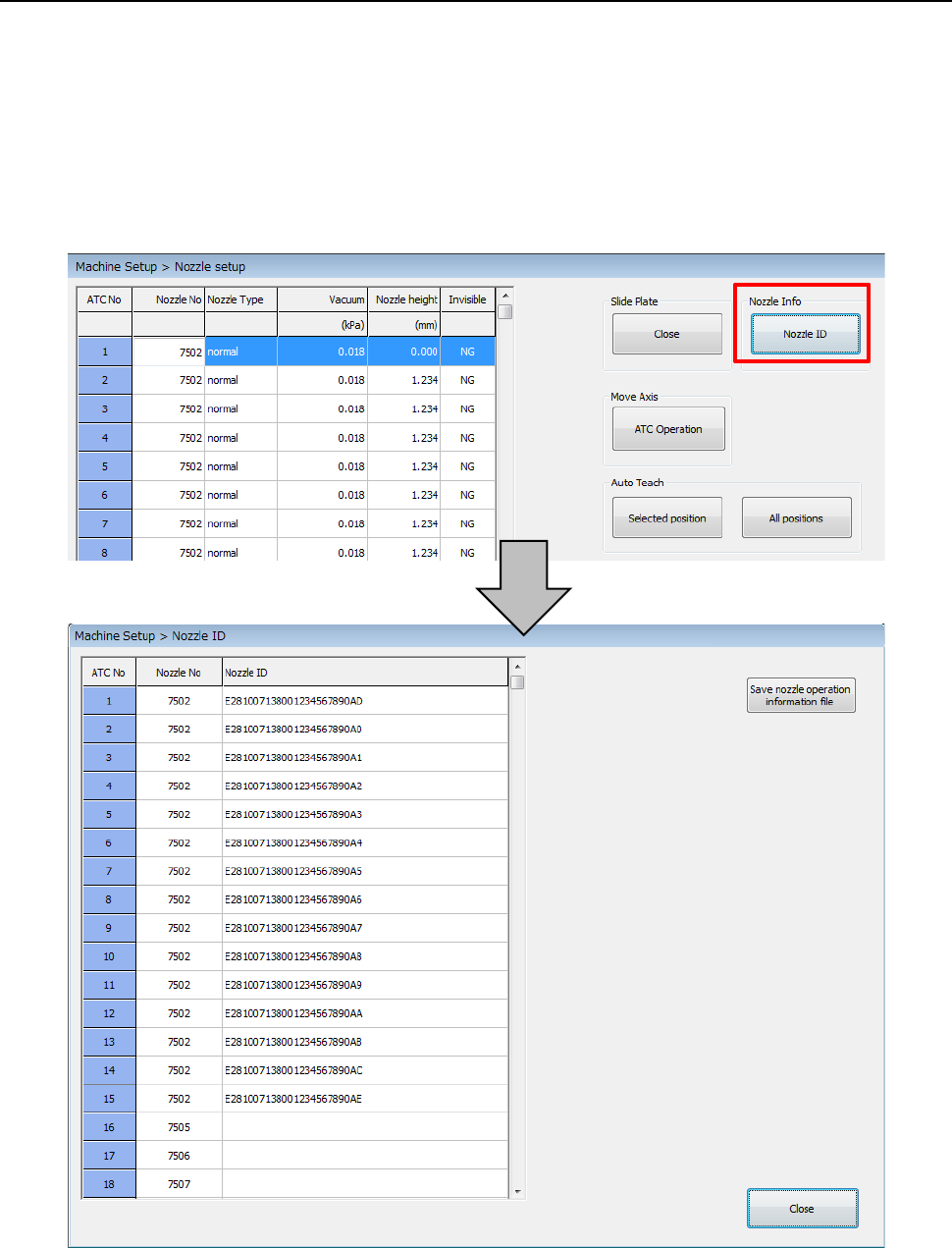This screenshot has width=952, height=1248.
Task: Select Nozzle ID ending in 890A2
Action: (365, 787)
